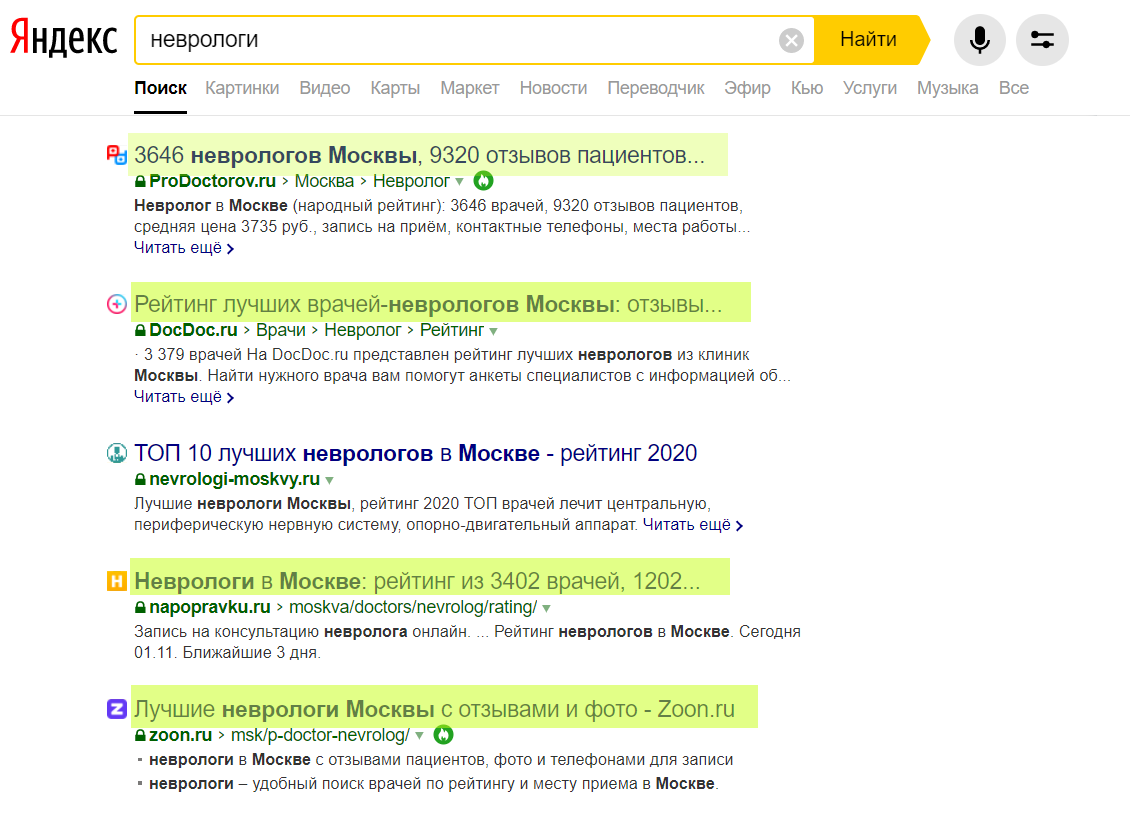The width and height of the screenshot is (1130, 817).
Task: Click the Яндекс logo
Action: (x=62, y=39)
